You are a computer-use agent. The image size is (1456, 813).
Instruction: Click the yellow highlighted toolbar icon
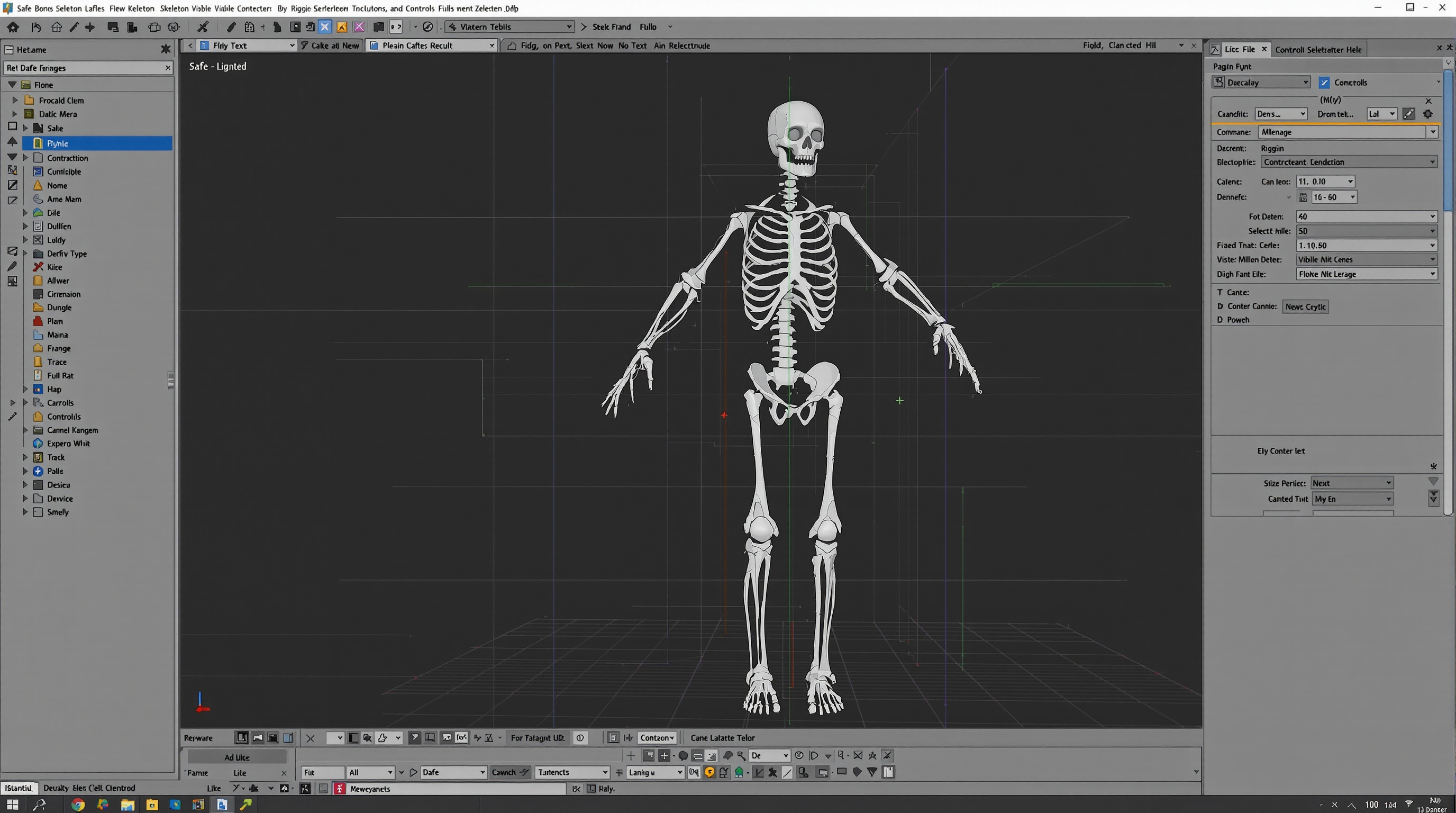342,26
